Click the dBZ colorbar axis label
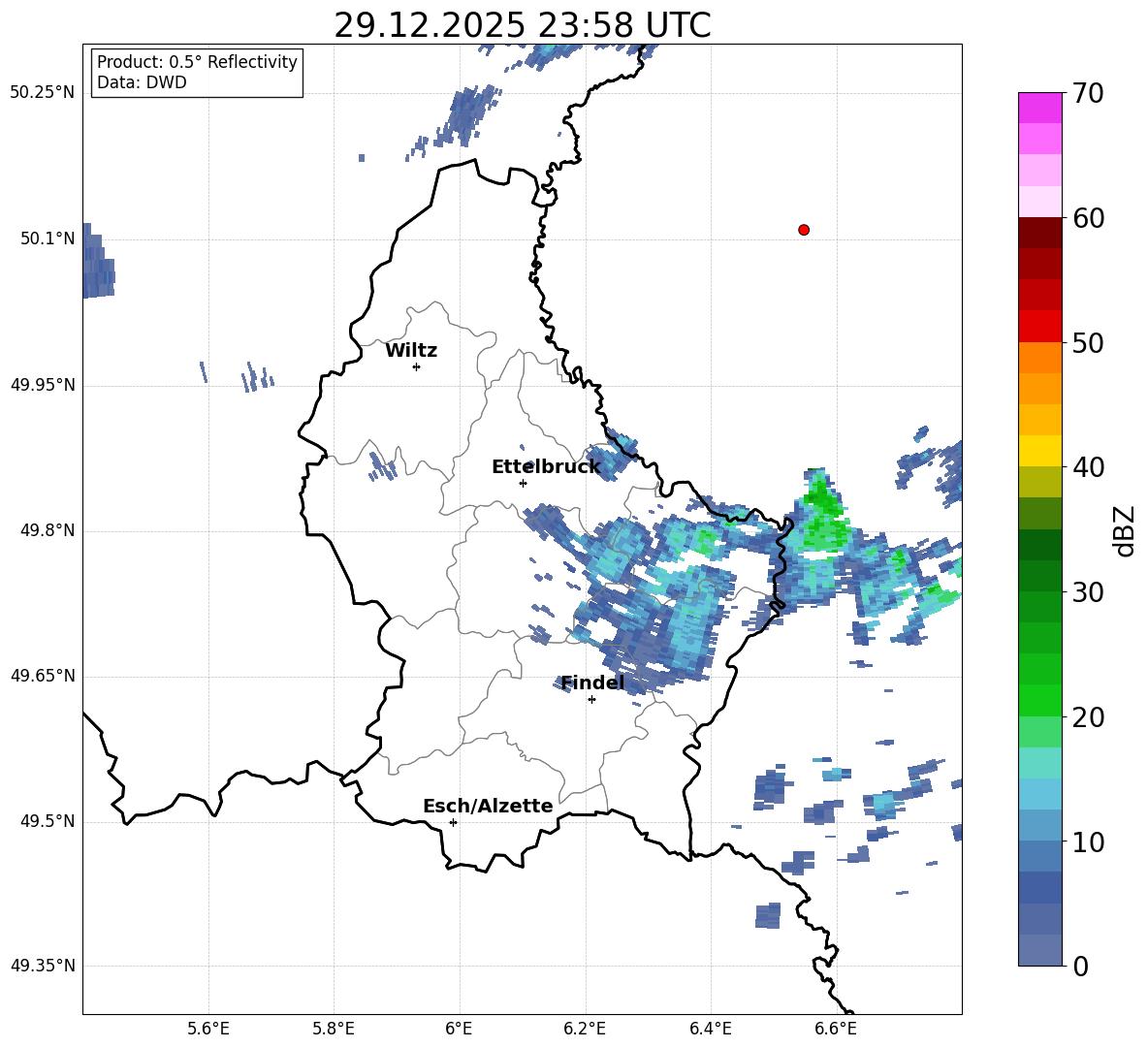Image resolution: width=1148 pixels, height=1048 pixels. [x=1126, y=530]
